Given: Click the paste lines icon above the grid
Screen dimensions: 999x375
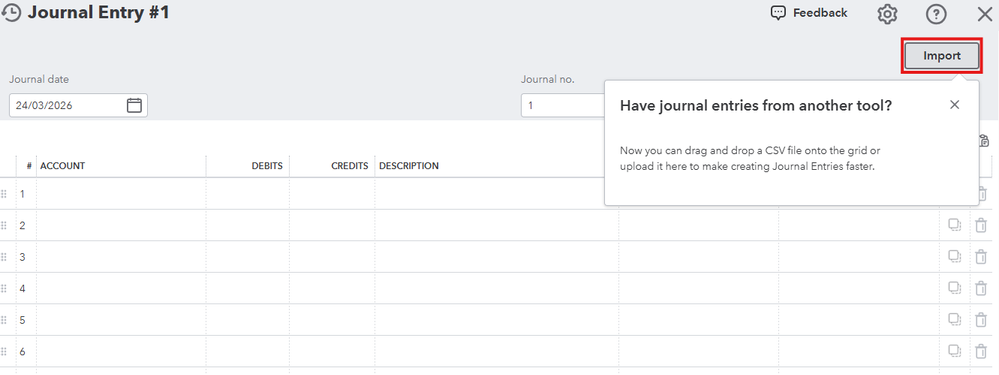Looking at the screenshot, I should click(x=984, y=141).
